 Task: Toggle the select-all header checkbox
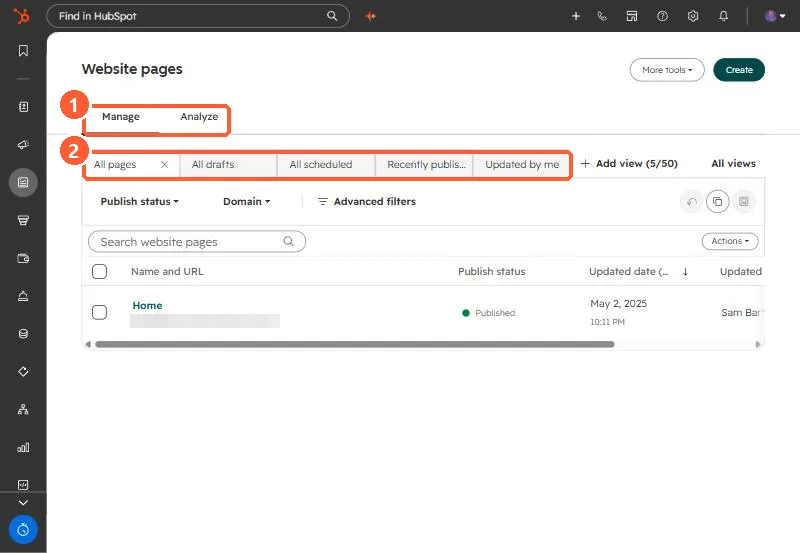[x=99, y=271]
